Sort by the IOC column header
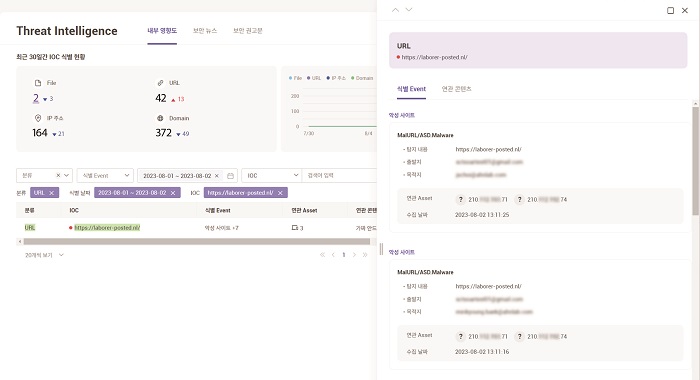 pos(74,210)
